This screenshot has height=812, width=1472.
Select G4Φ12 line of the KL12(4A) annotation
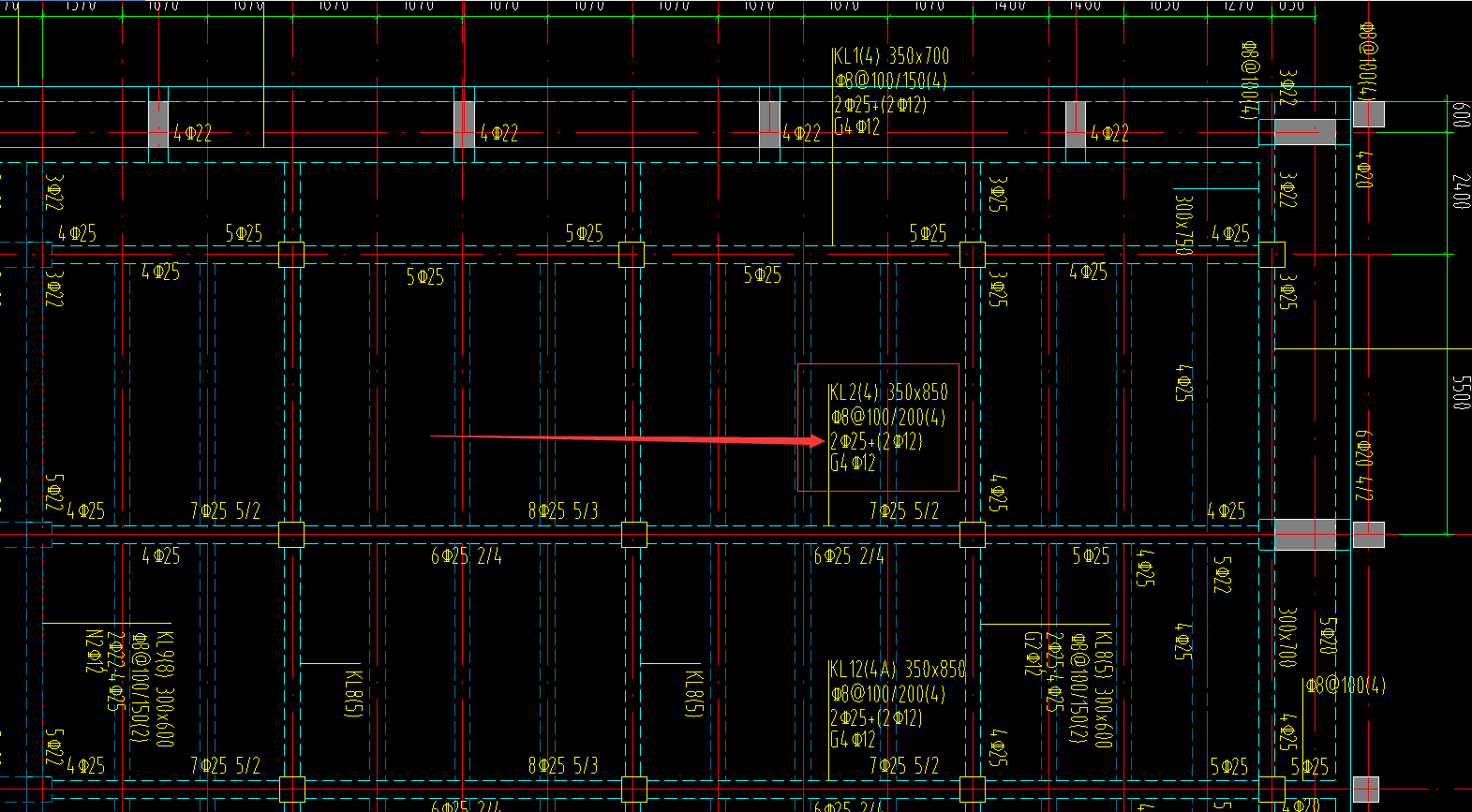pyautogui.click(x=853, y=740)
